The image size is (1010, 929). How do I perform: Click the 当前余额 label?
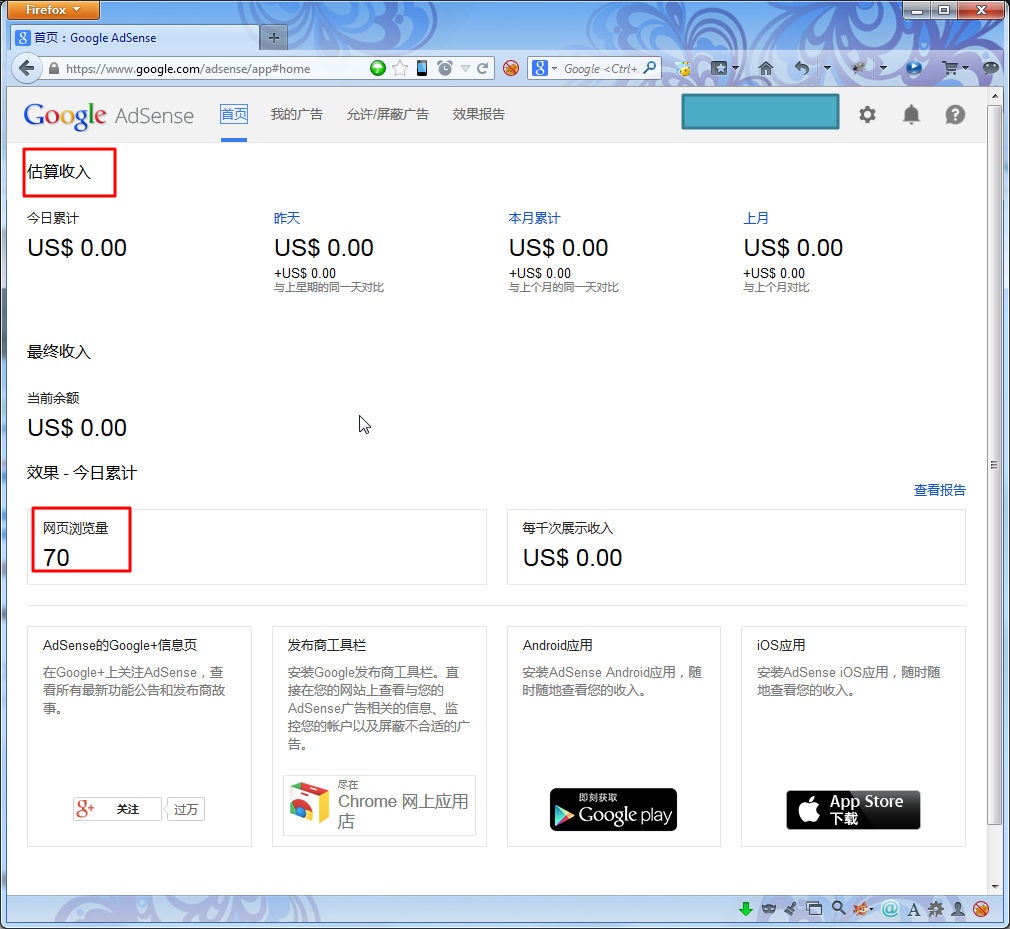53,398
